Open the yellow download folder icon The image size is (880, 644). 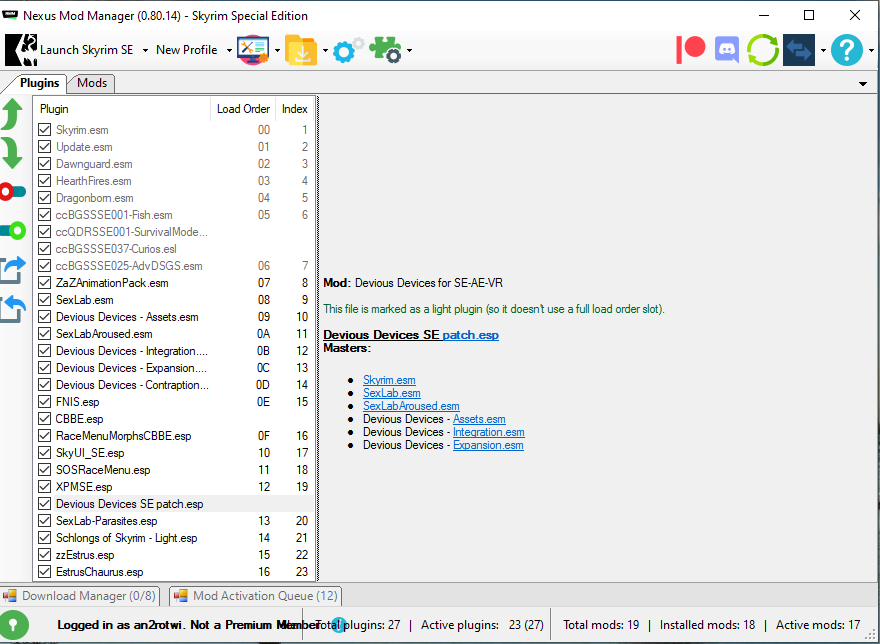click(301, 50)
